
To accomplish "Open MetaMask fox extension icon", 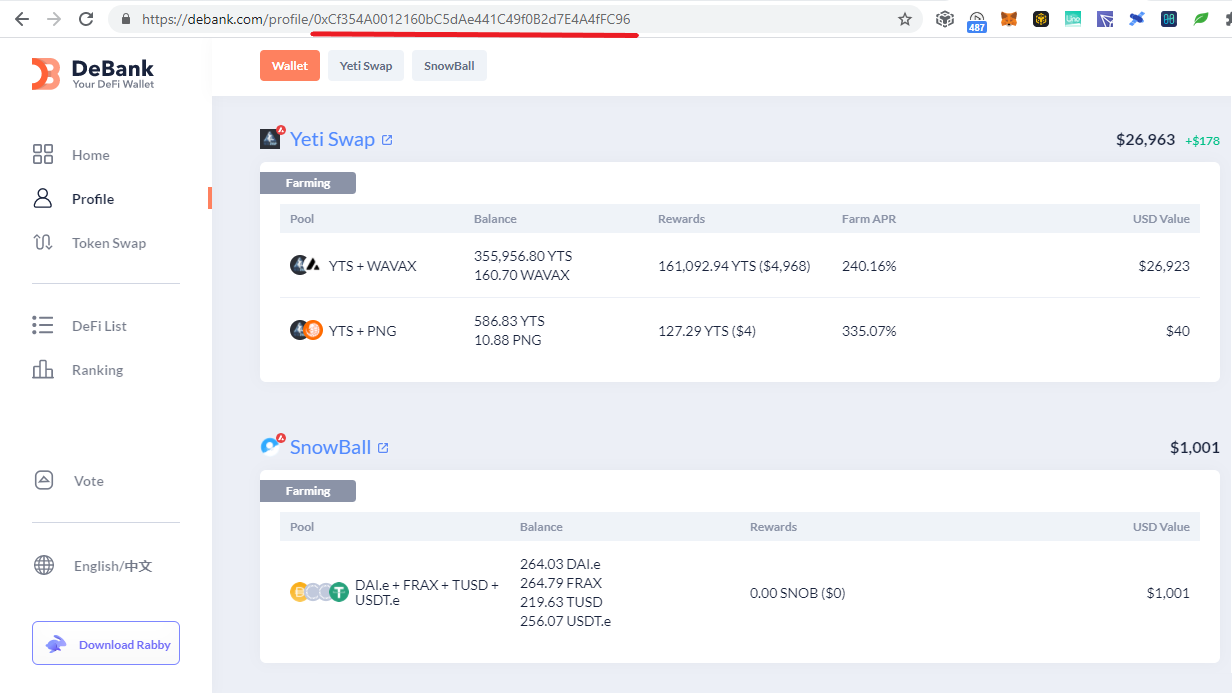I will click(1009, 19).
